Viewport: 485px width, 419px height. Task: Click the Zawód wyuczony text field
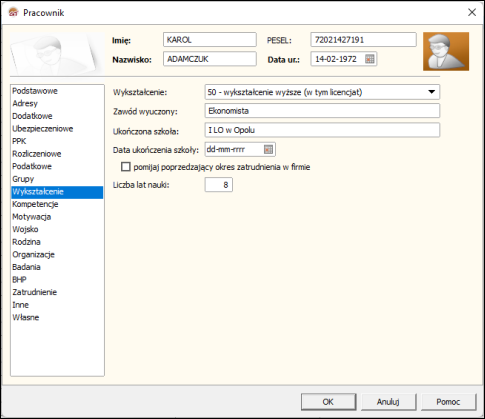coord(322,111)
